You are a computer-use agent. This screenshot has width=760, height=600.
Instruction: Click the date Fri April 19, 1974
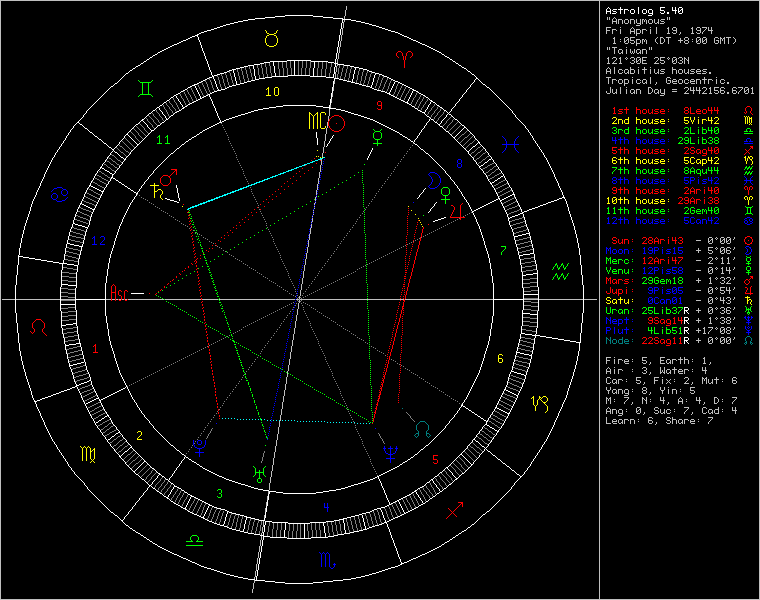pos(659,31)
